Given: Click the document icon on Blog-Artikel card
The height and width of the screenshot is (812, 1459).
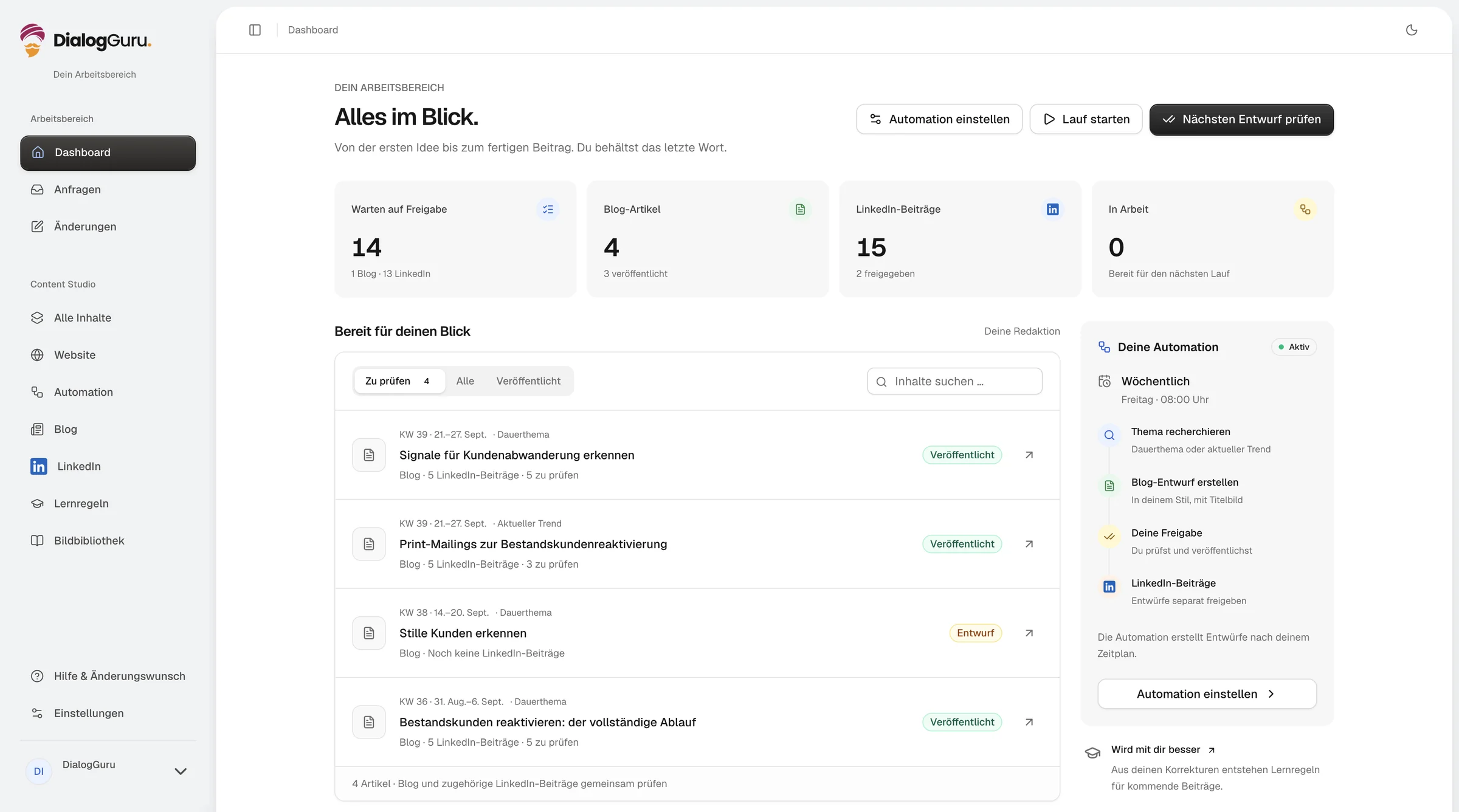Looking at the screenshot, I should (800, 209).
